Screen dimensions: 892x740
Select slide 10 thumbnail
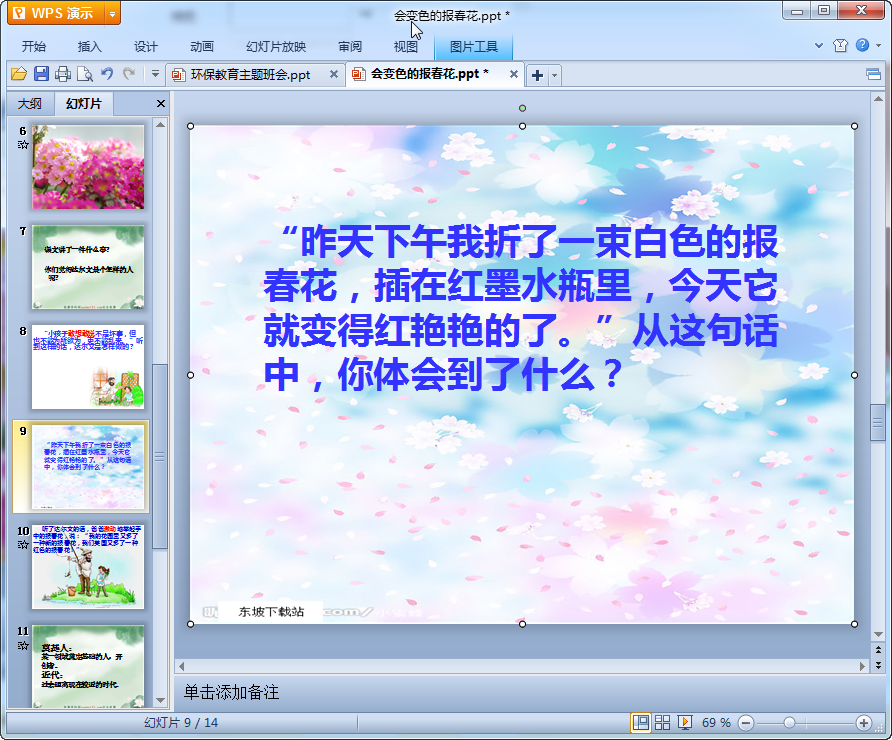[x=88, y=567]
